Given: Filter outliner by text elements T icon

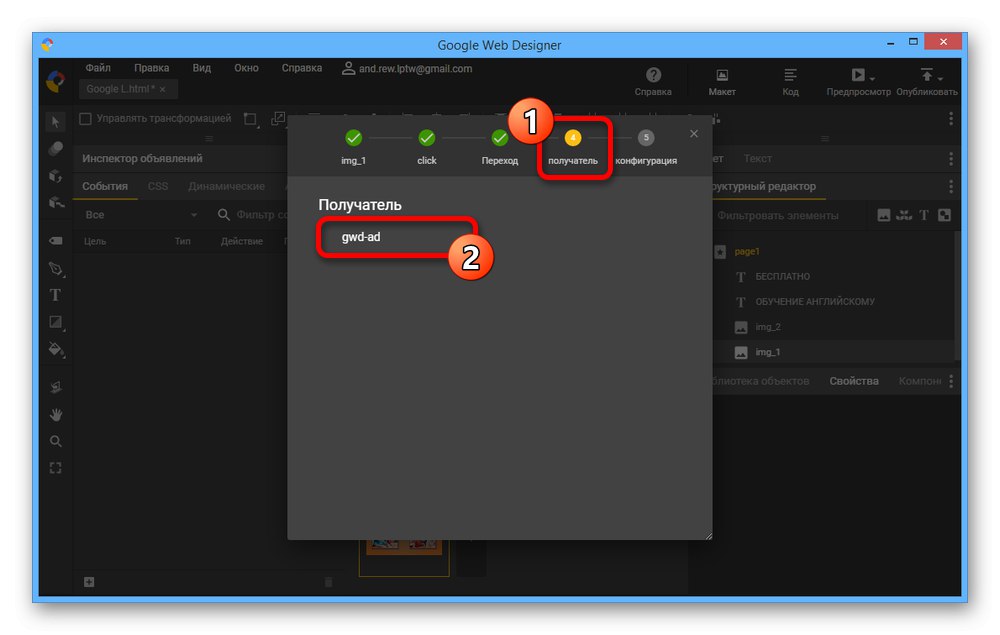Looking at the screenshot, I should coord(924,215).
